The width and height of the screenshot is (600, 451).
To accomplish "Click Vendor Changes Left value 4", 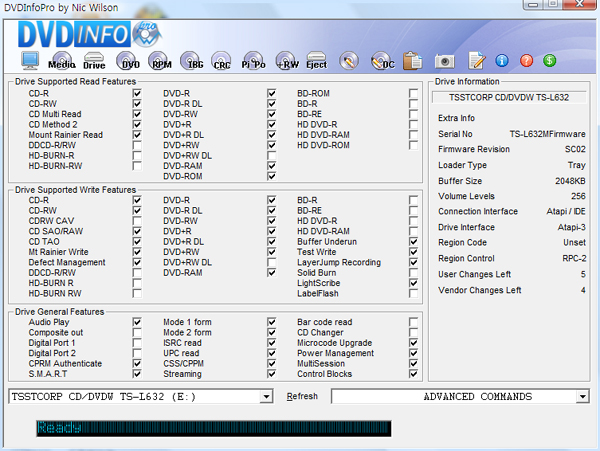I will coord(583,290).
